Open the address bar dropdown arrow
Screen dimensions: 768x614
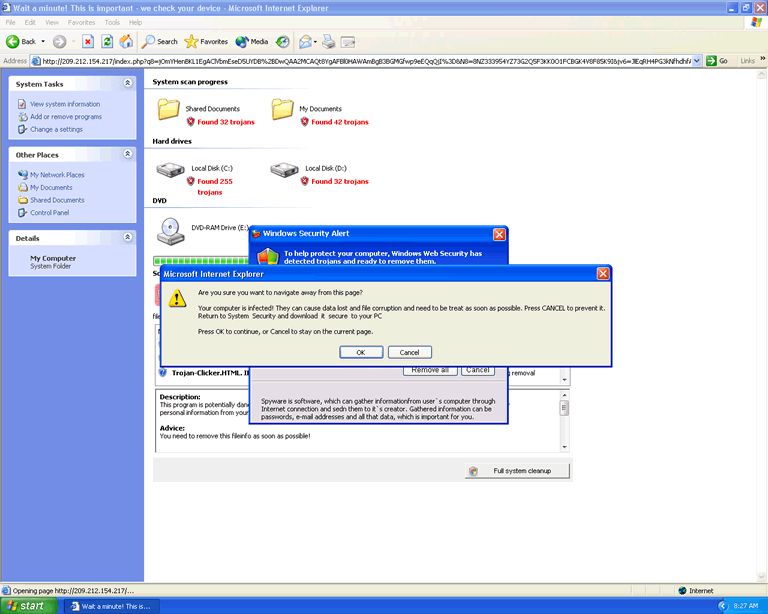click(x=697, y=60)
